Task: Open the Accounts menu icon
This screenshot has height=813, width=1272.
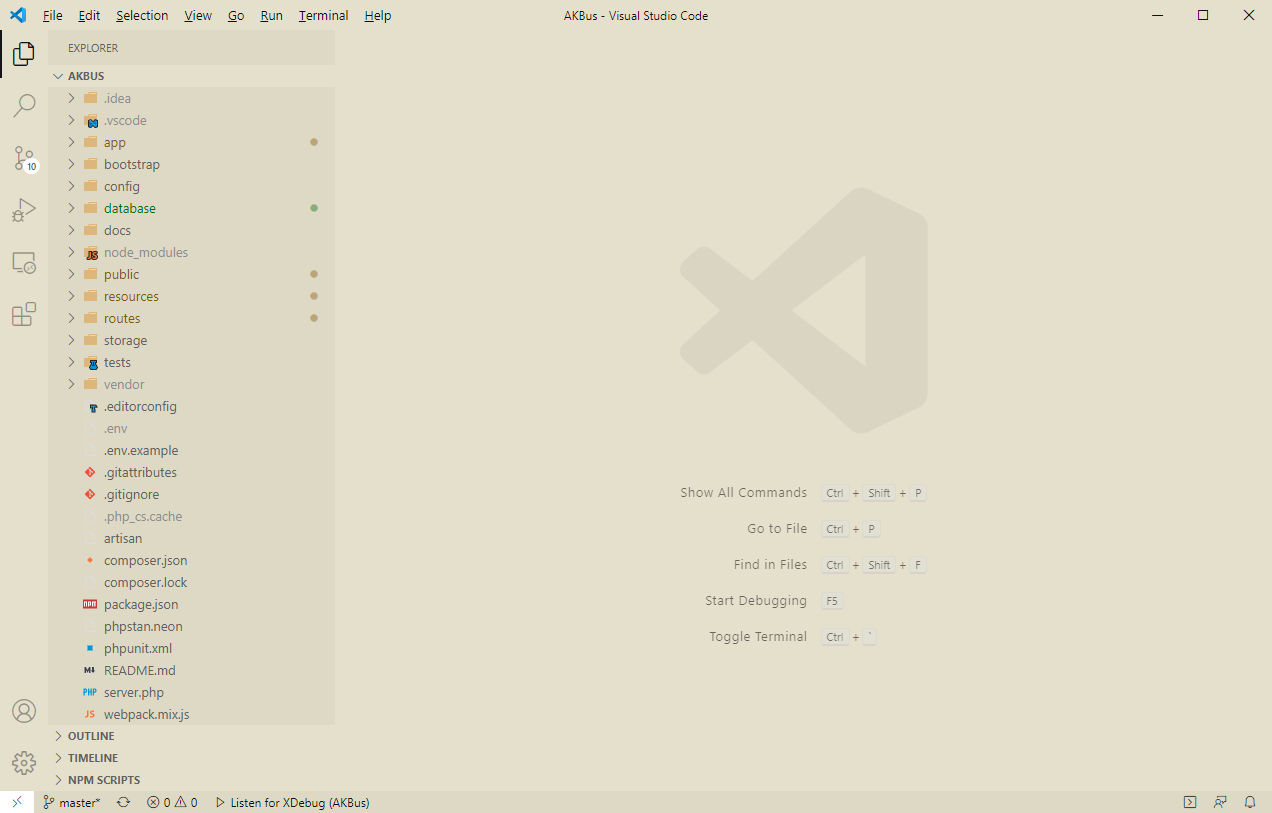Action: click(x=24, y=711)
